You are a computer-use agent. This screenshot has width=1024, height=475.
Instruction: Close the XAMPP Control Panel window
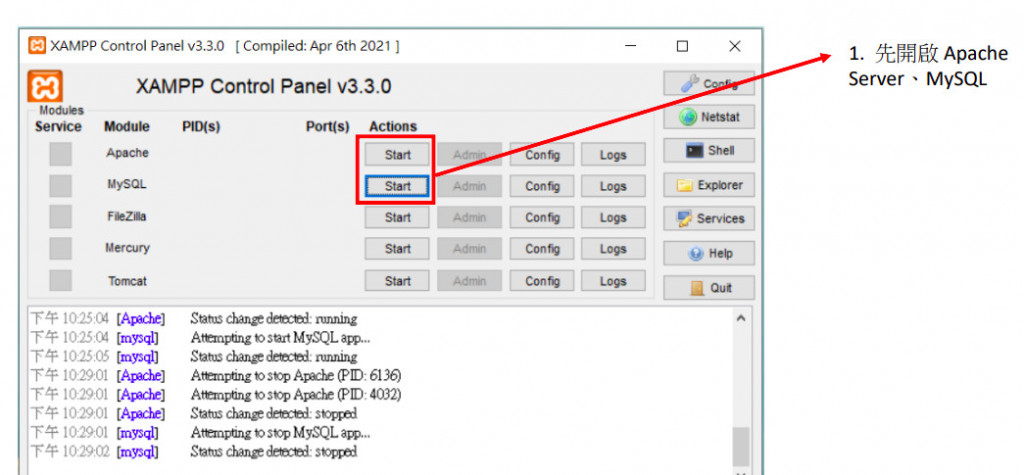click(735, 46)
